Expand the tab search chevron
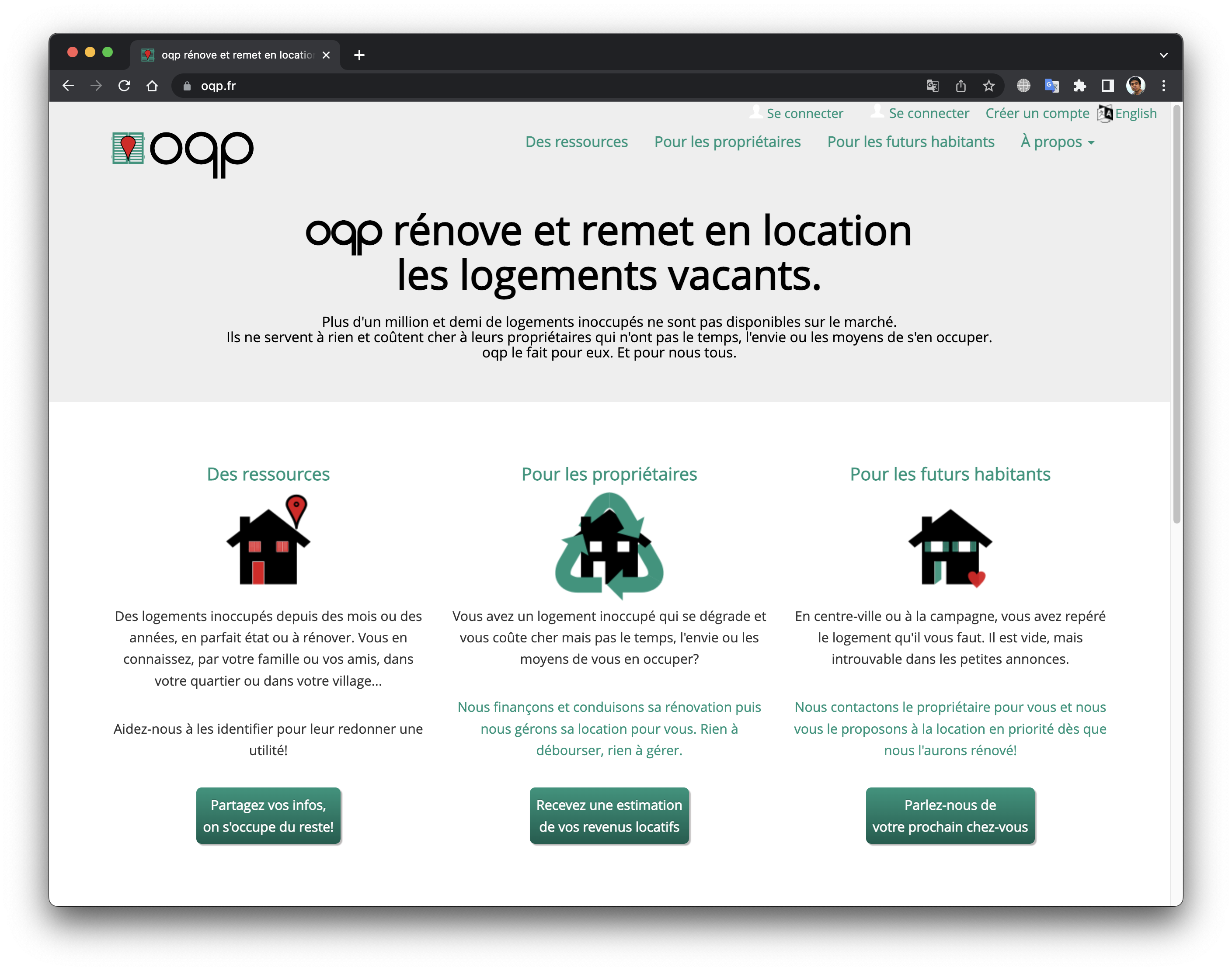 pyautogui.click(x=1163, y=55)
